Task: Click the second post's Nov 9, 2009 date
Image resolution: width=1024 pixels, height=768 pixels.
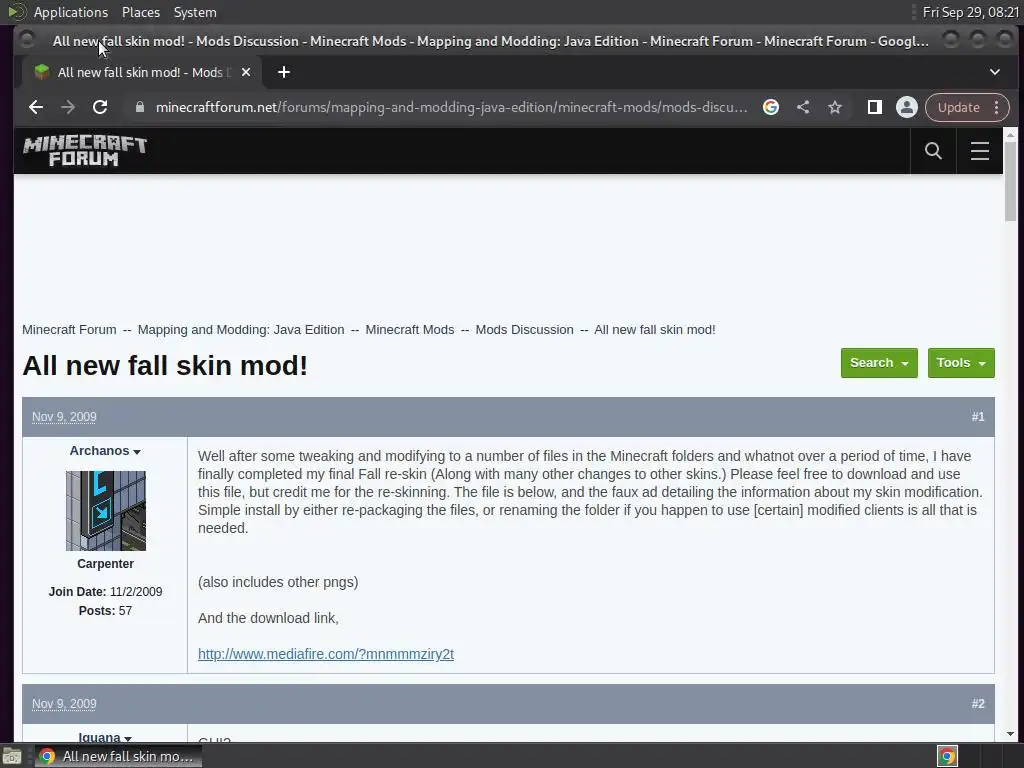Action: coord(64,704)
